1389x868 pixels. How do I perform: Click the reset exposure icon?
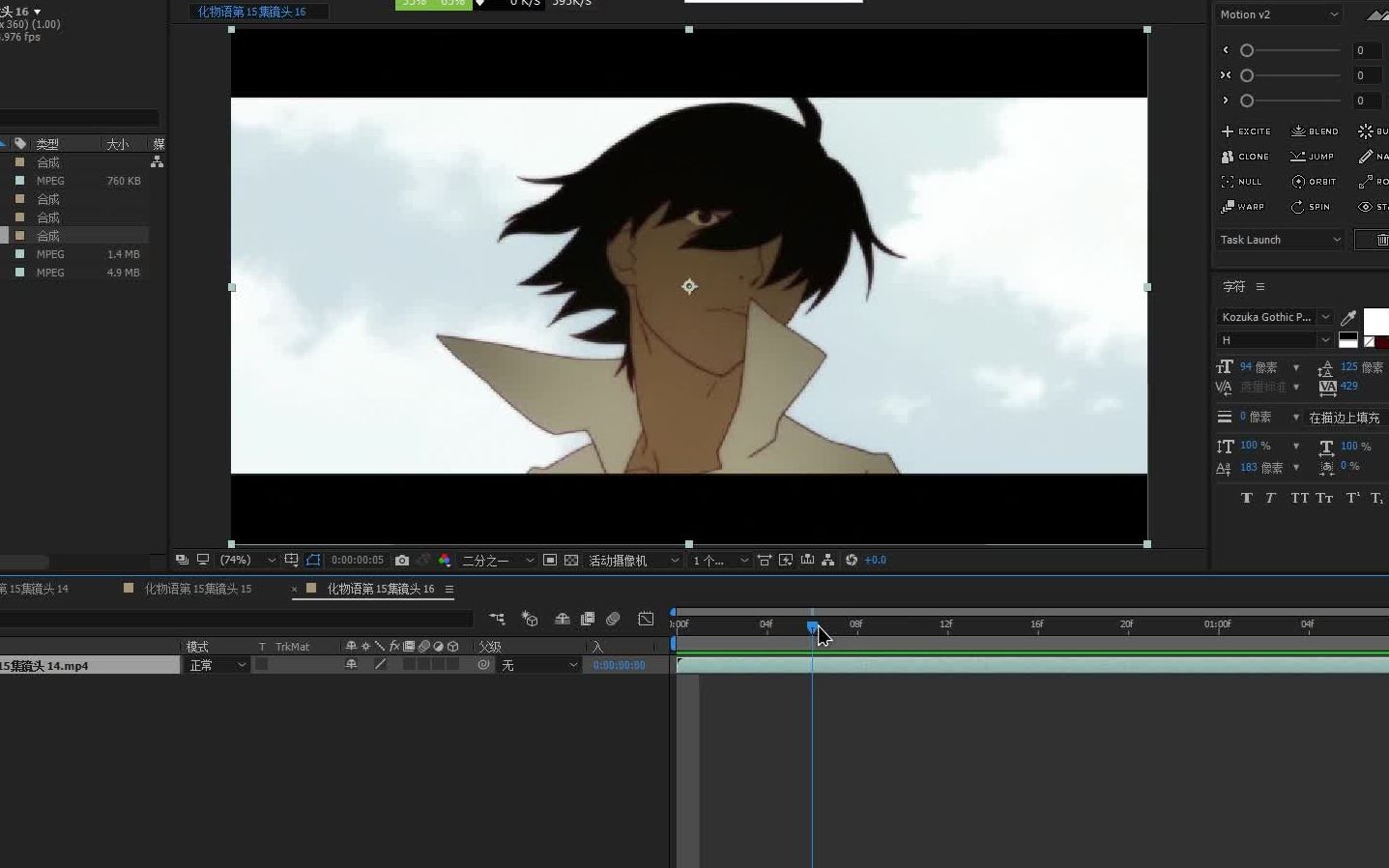click(x=852, y=560)
